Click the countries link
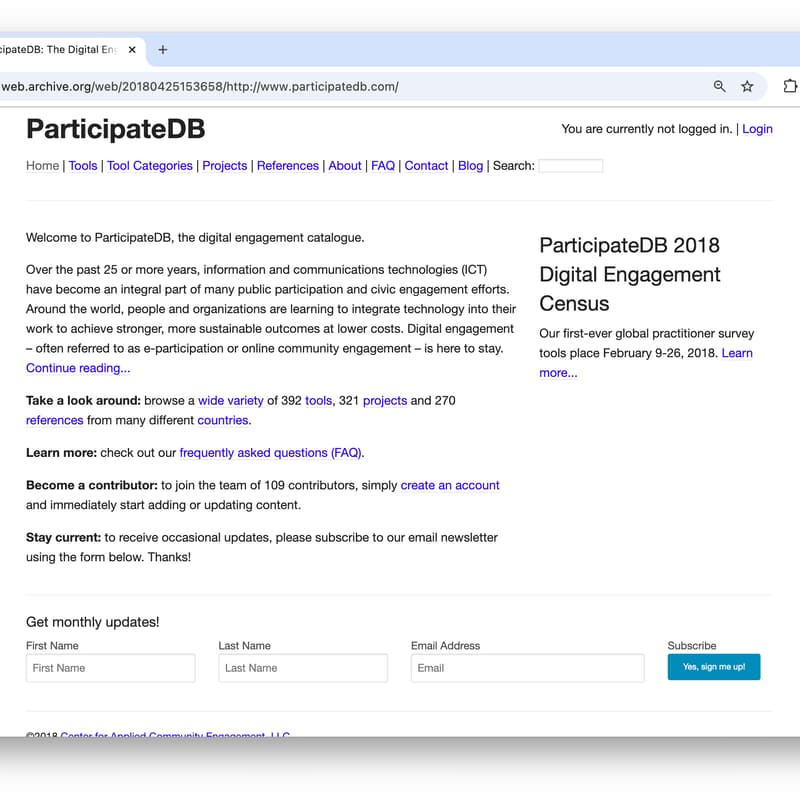 [x=222, y=420]
